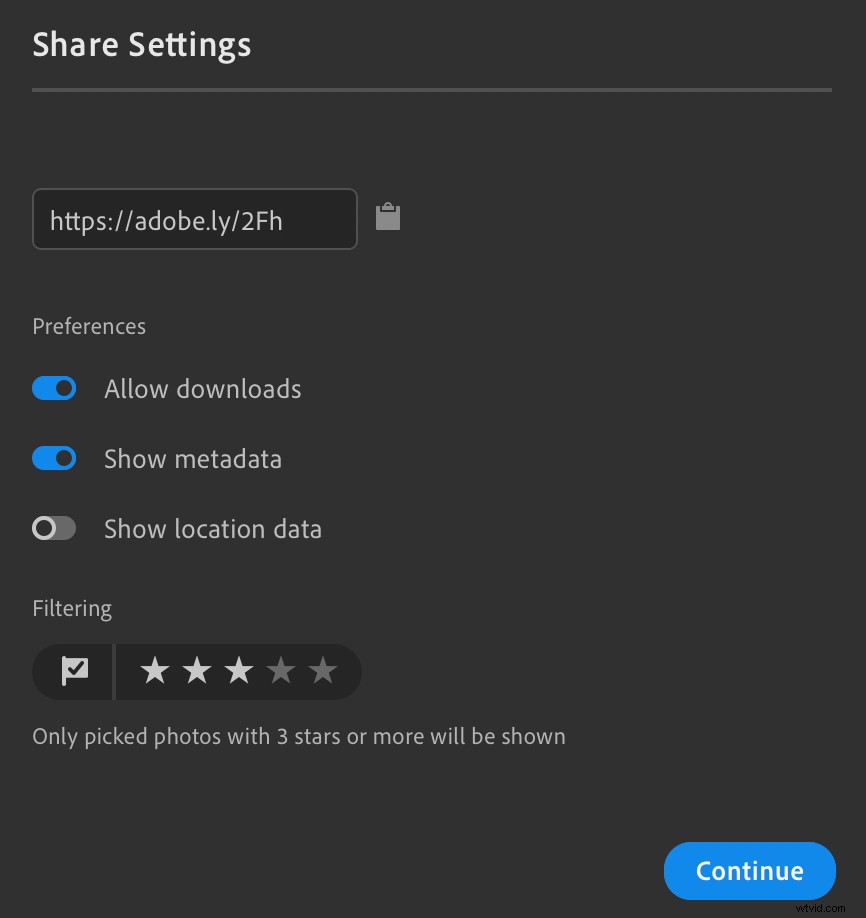
Task: Click the picked photos description text
Action: pyautogui.click(x=298, y=736)
